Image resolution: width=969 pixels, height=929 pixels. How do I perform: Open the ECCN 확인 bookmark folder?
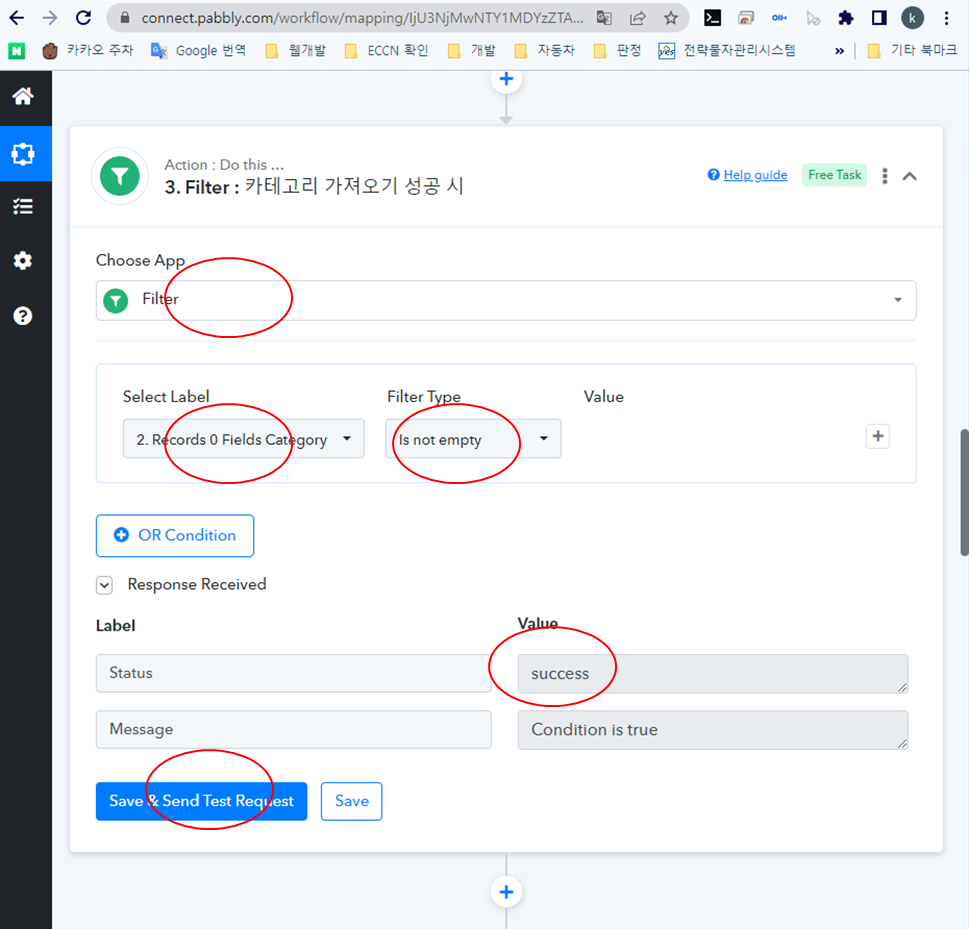[x=386, y=51]
